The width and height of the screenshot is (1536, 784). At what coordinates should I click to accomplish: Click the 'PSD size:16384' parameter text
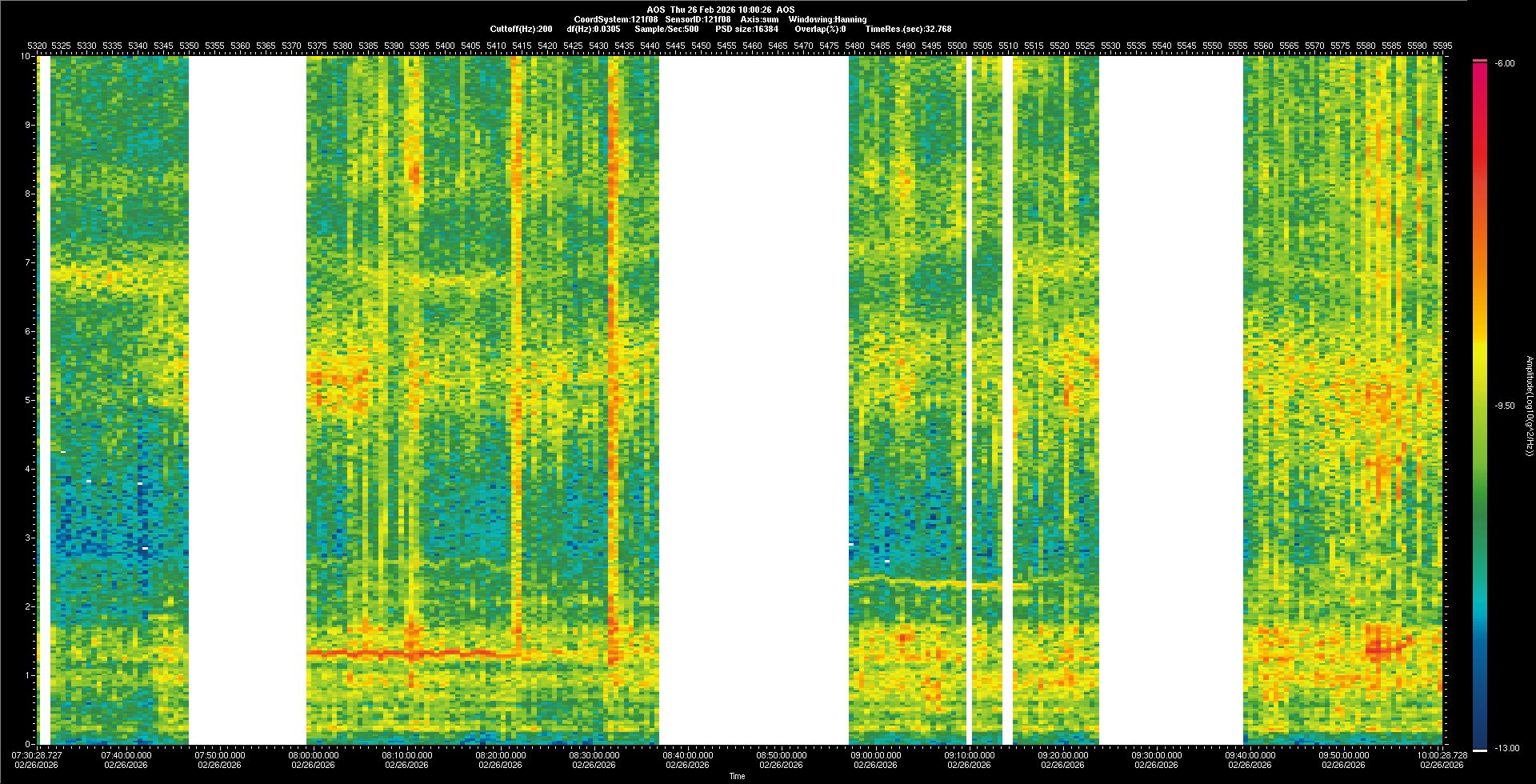point(746,29)
